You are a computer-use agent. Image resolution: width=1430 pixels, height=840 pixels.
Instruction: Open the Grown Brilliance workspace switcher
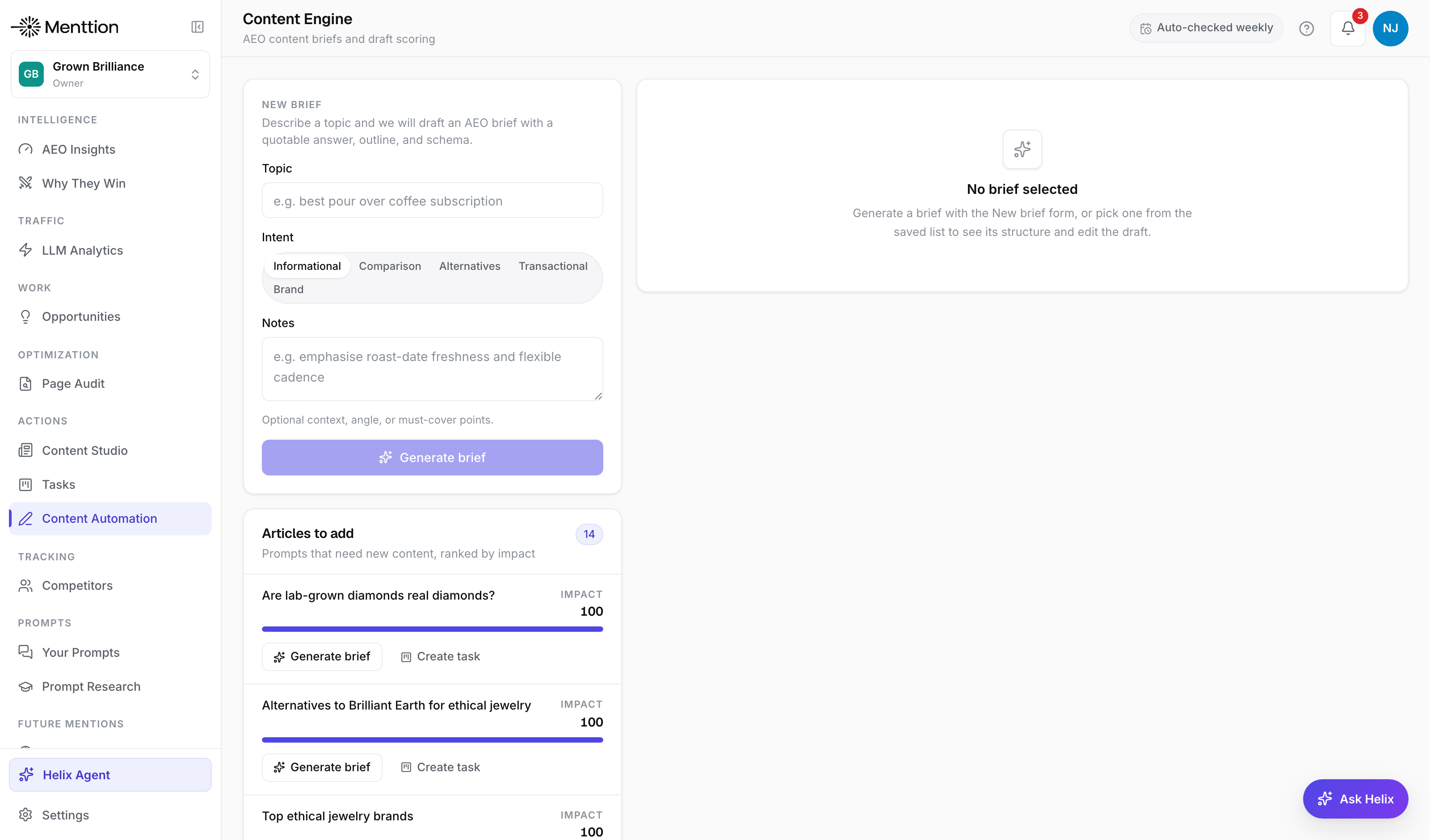point(110,74)
